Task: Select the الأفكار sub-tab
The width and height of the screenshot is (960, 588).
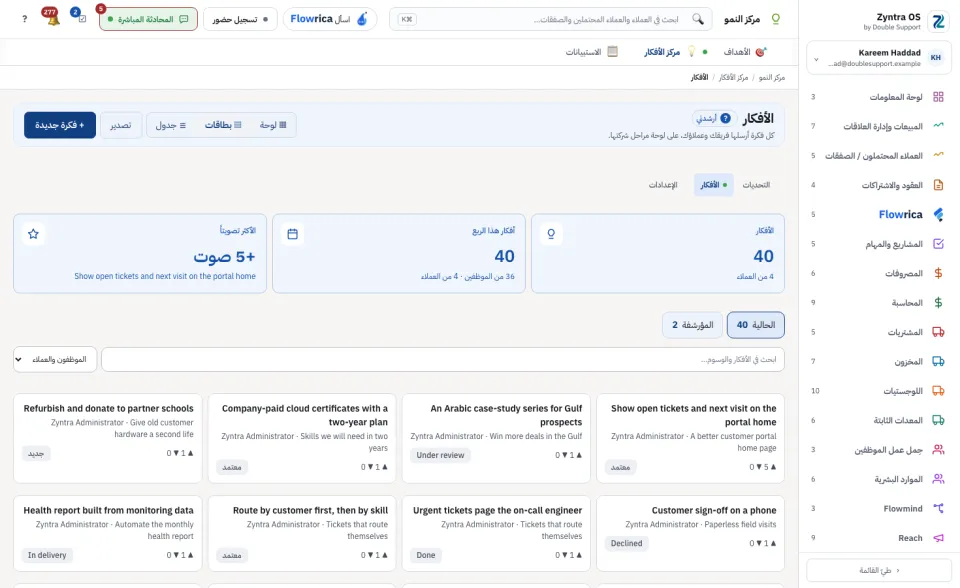Action: pos(713,184)
